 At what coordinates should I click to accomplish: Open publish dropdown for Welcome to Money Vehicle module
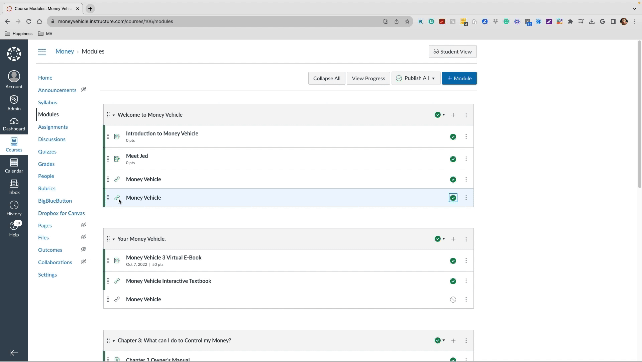point(439,115)
